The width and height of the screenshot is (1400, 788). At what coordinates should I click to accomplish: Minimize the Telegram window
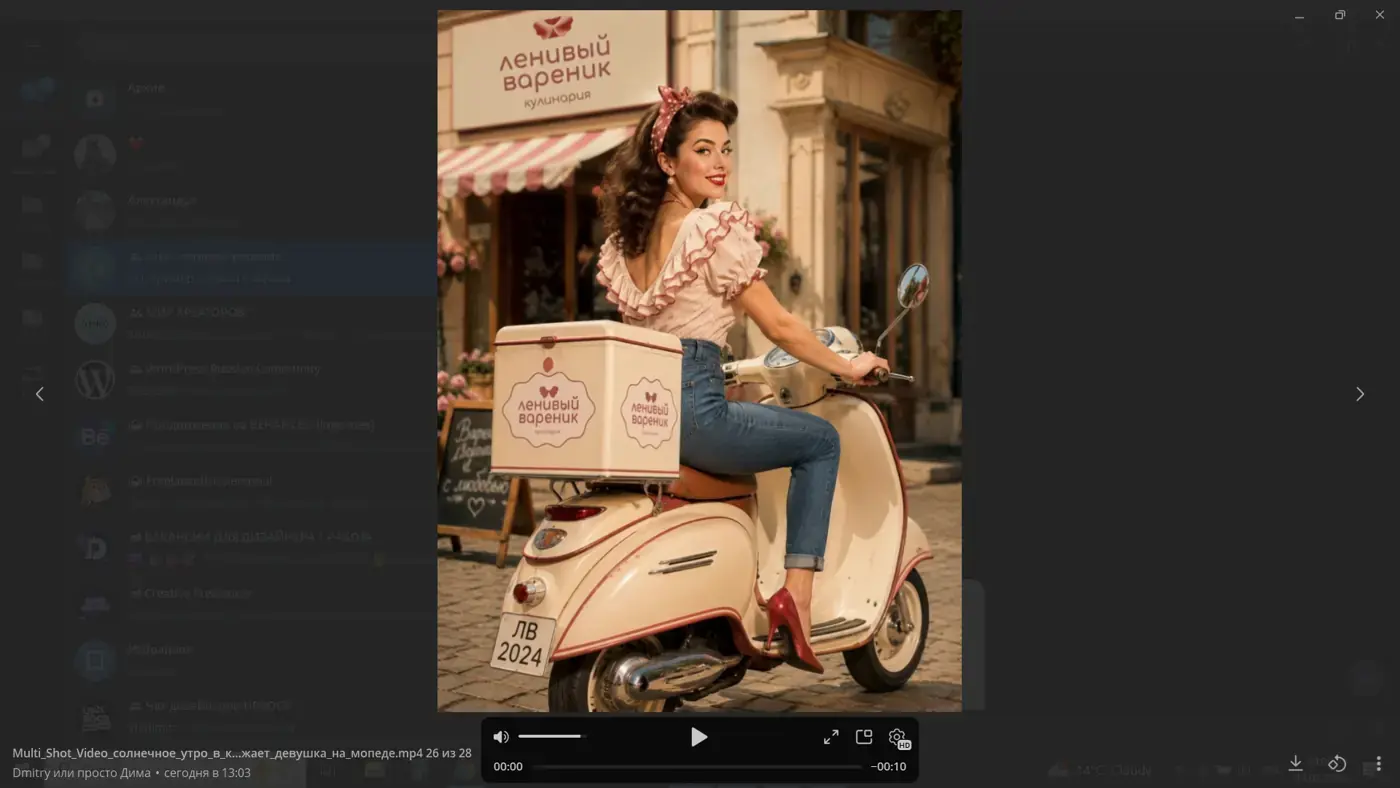point(1299,15)
